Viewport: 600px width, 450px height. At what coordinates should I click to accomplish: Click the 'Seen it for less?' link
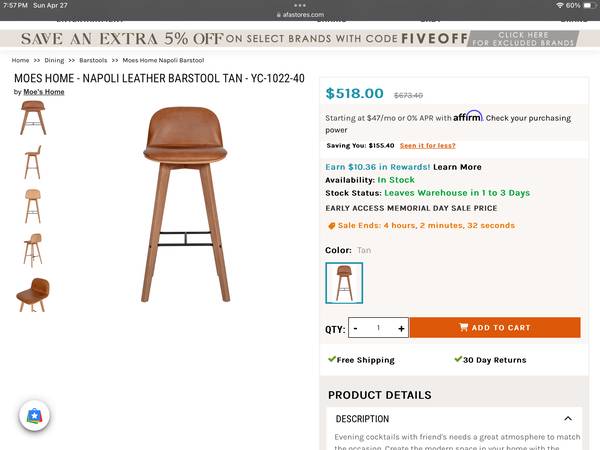[427, 145]
